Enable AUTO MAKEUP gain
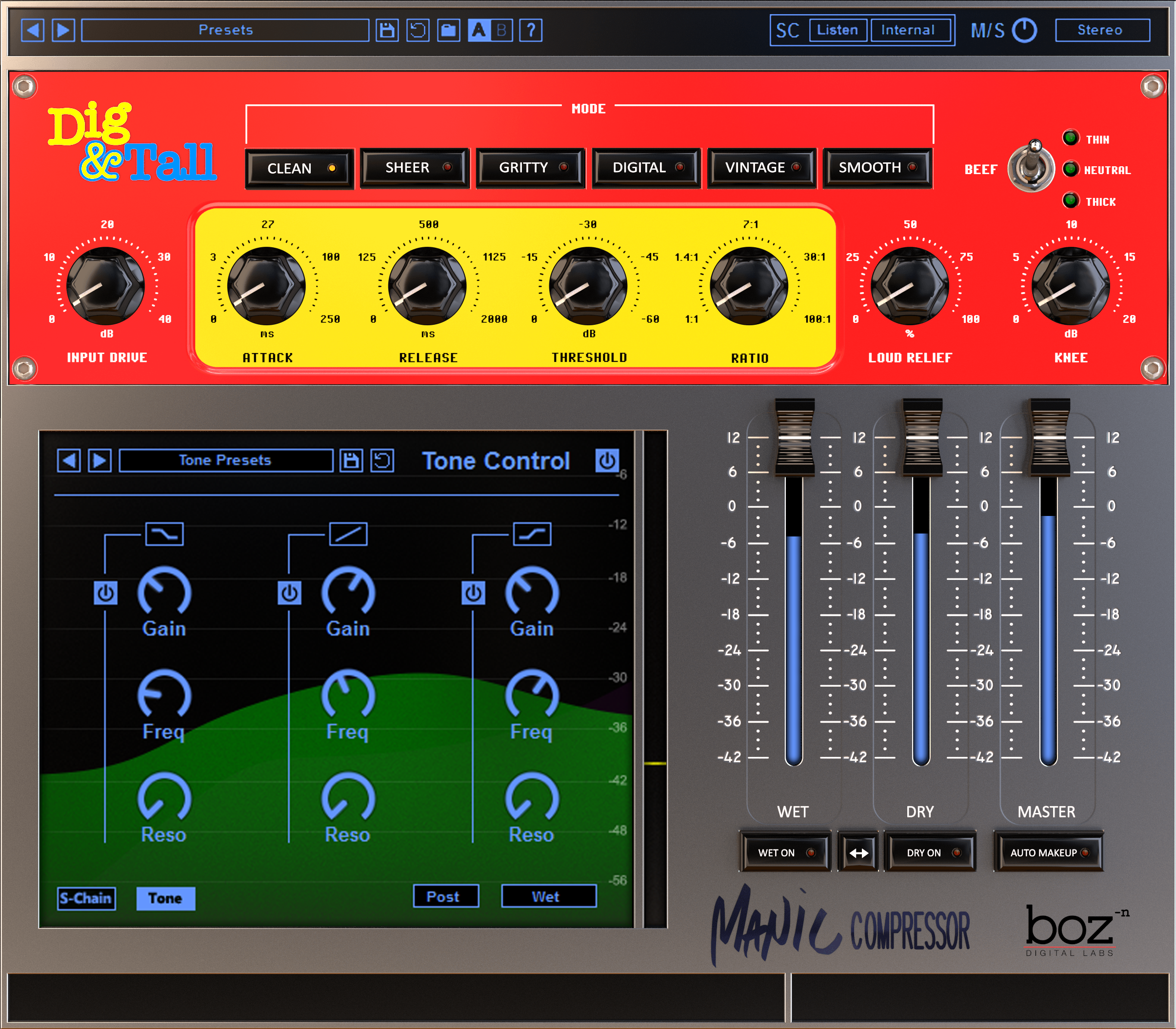1176x1029 pixels. tap(1049, 852)
